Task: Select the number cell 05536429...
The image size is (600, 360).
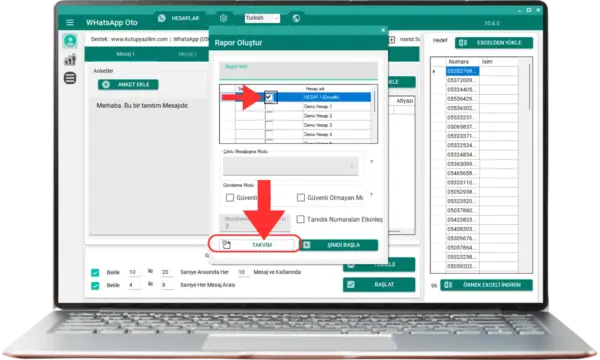Action: (x=462, y=99)
